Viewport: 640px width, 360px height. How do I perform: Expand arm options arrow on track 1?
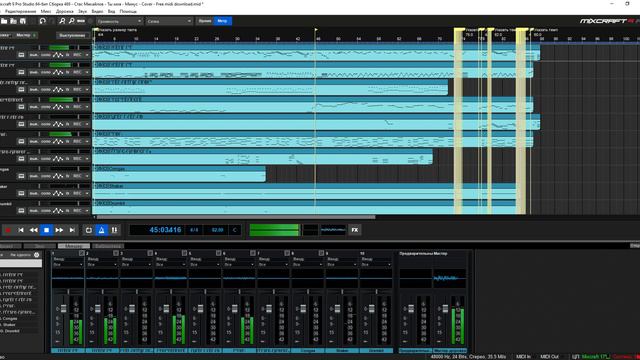[87, 55]
